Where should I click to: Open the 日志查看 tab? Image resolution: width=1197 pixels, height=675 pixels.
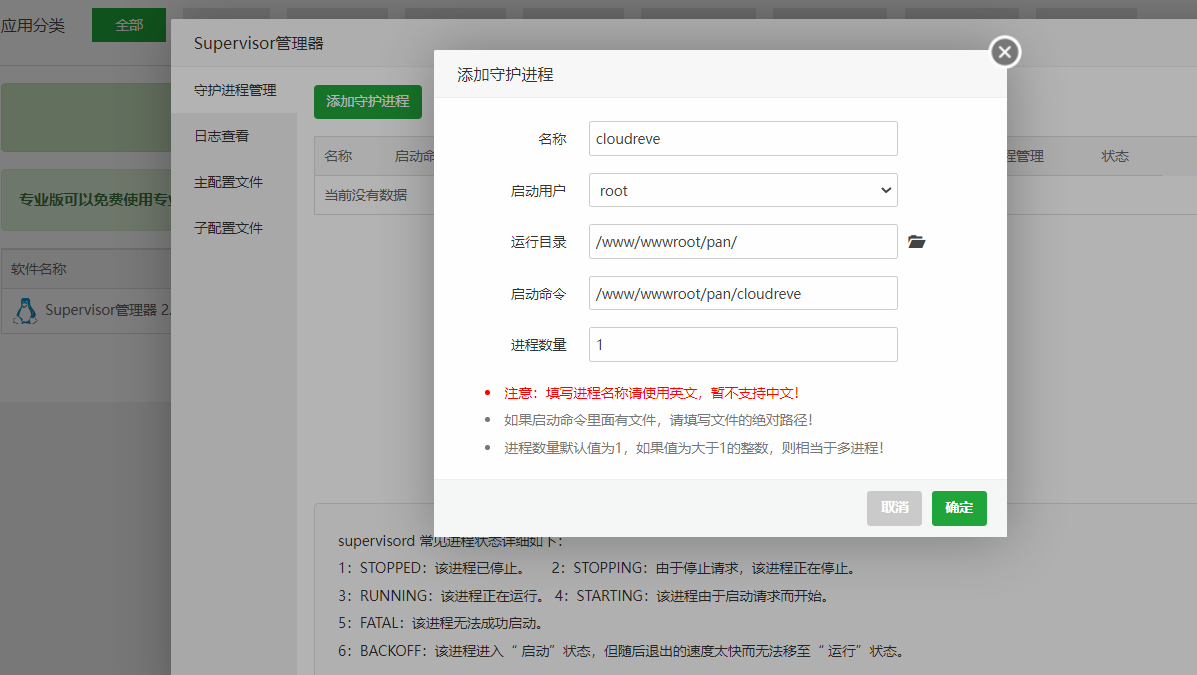(222, 136)
